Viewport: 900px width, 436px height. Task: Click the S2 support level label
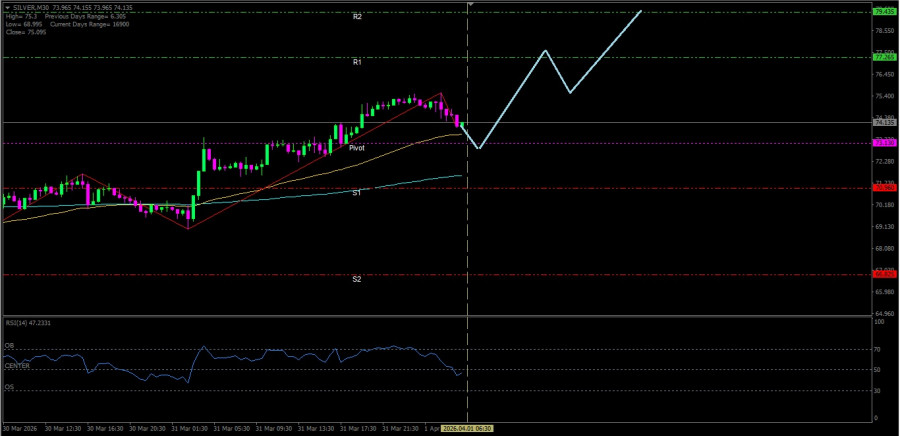coord(357,279)
